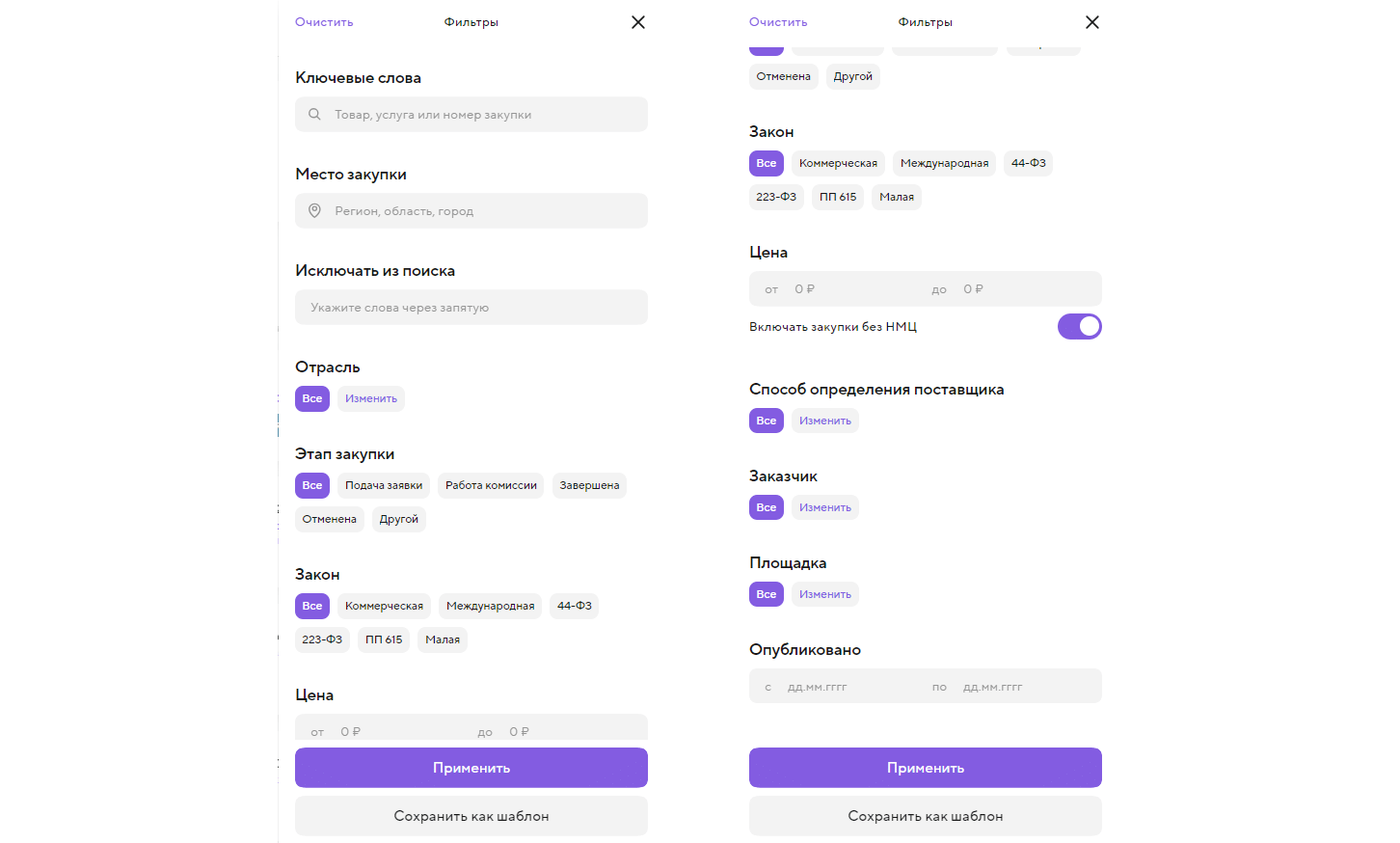1400x843 pixels.
Task: Close the right filters panel with the X
Action: [1092, 22]
